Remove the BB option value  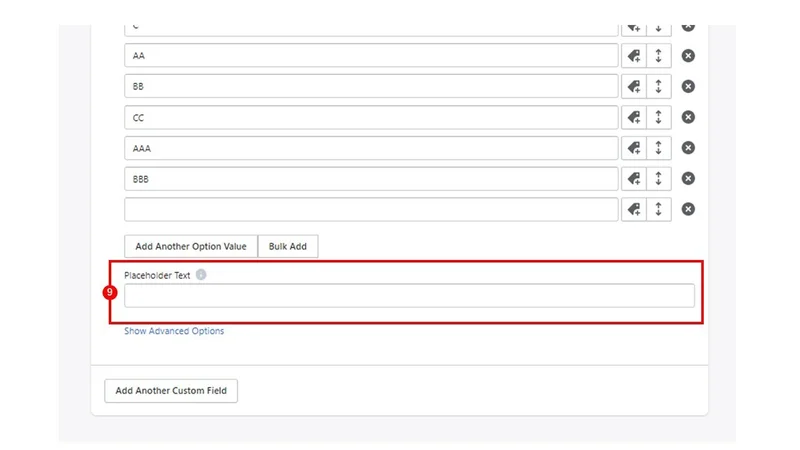688,86
